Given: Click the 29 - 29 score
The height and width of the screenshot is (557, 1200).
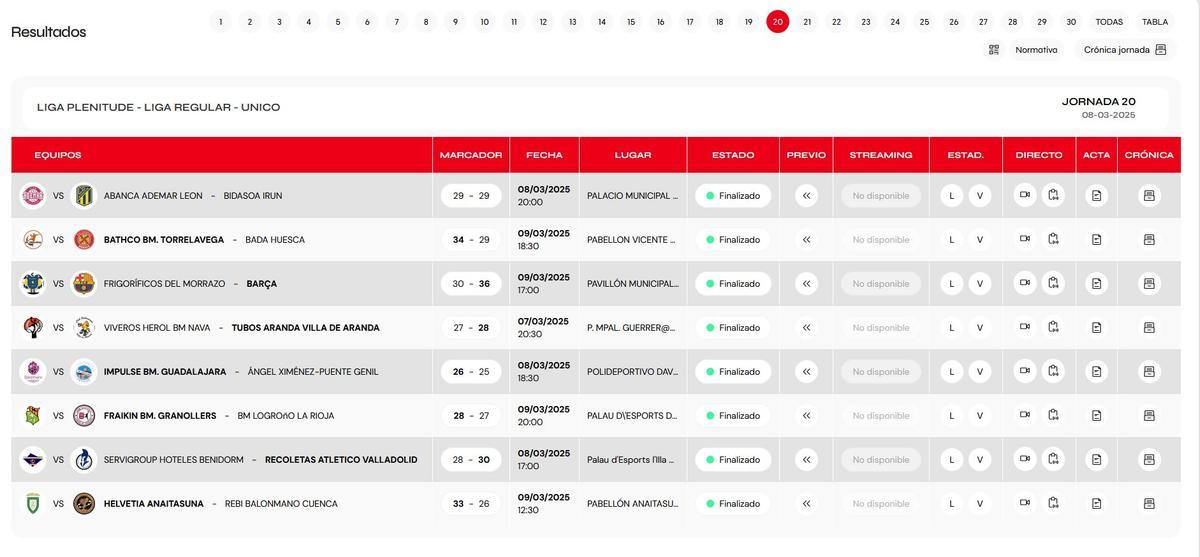Looking at the screenshot, I should [471, 196].
